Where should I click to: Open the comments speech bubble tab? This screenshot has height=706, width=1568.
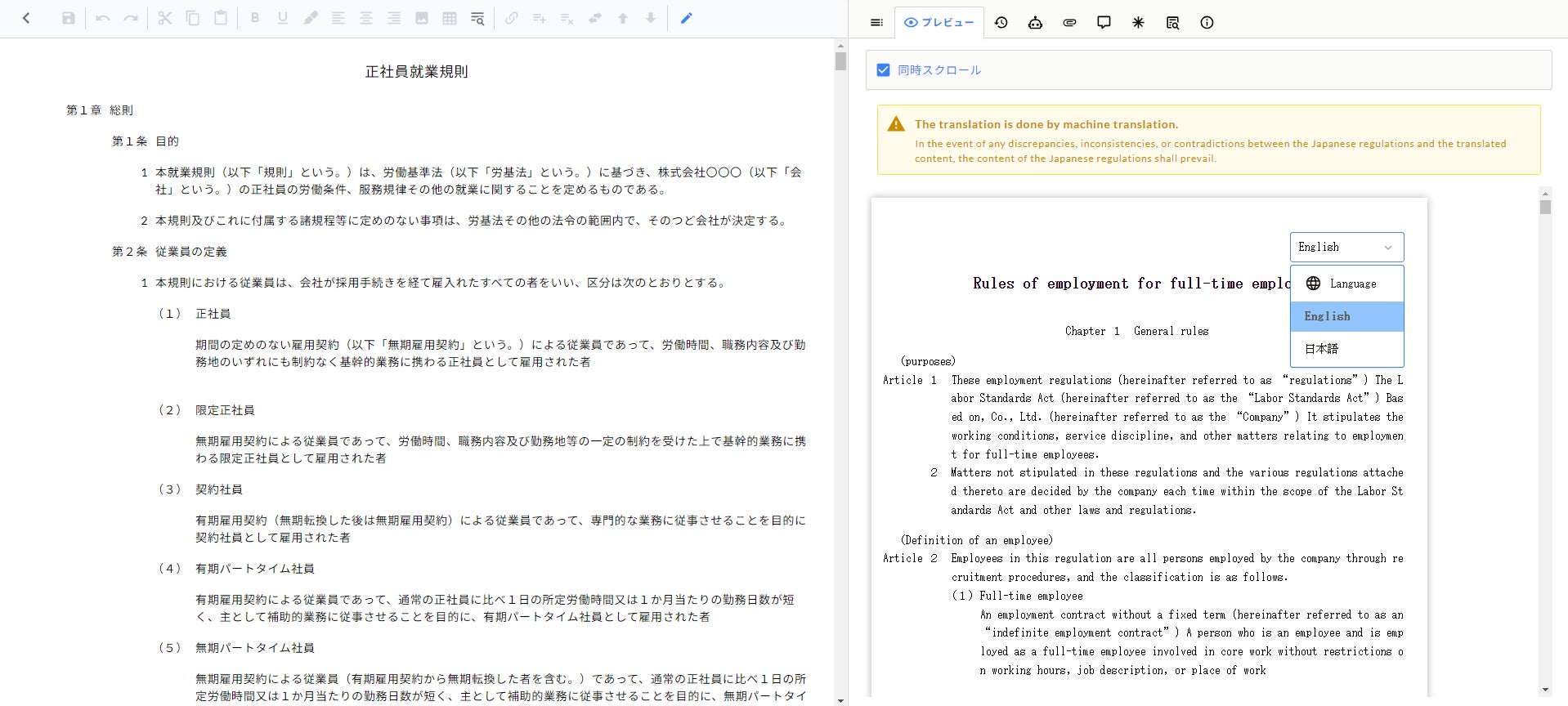tap(1104, 23)
